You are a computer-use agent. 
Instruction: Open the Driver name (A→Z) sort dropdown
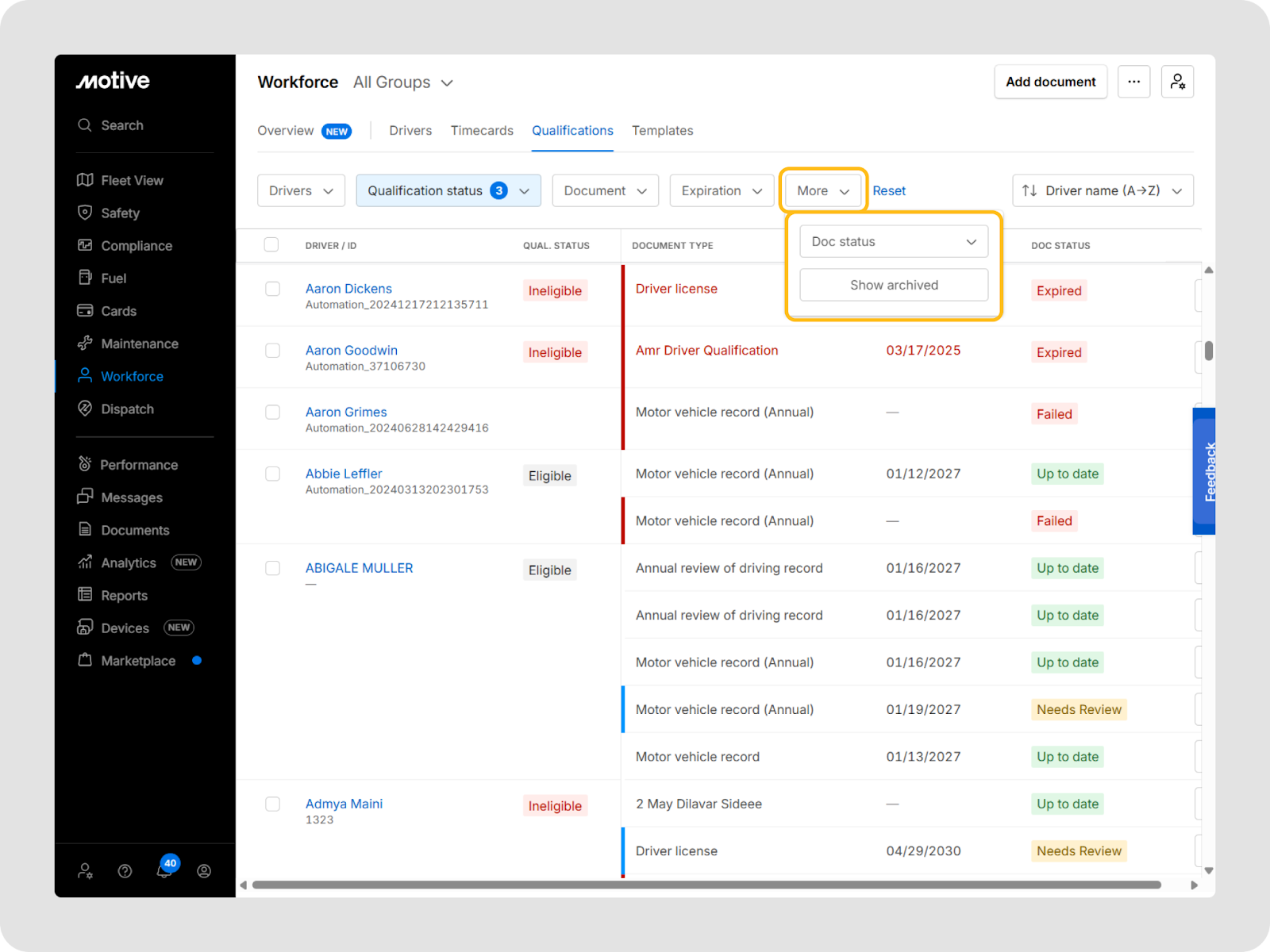tap(1103, 190)
